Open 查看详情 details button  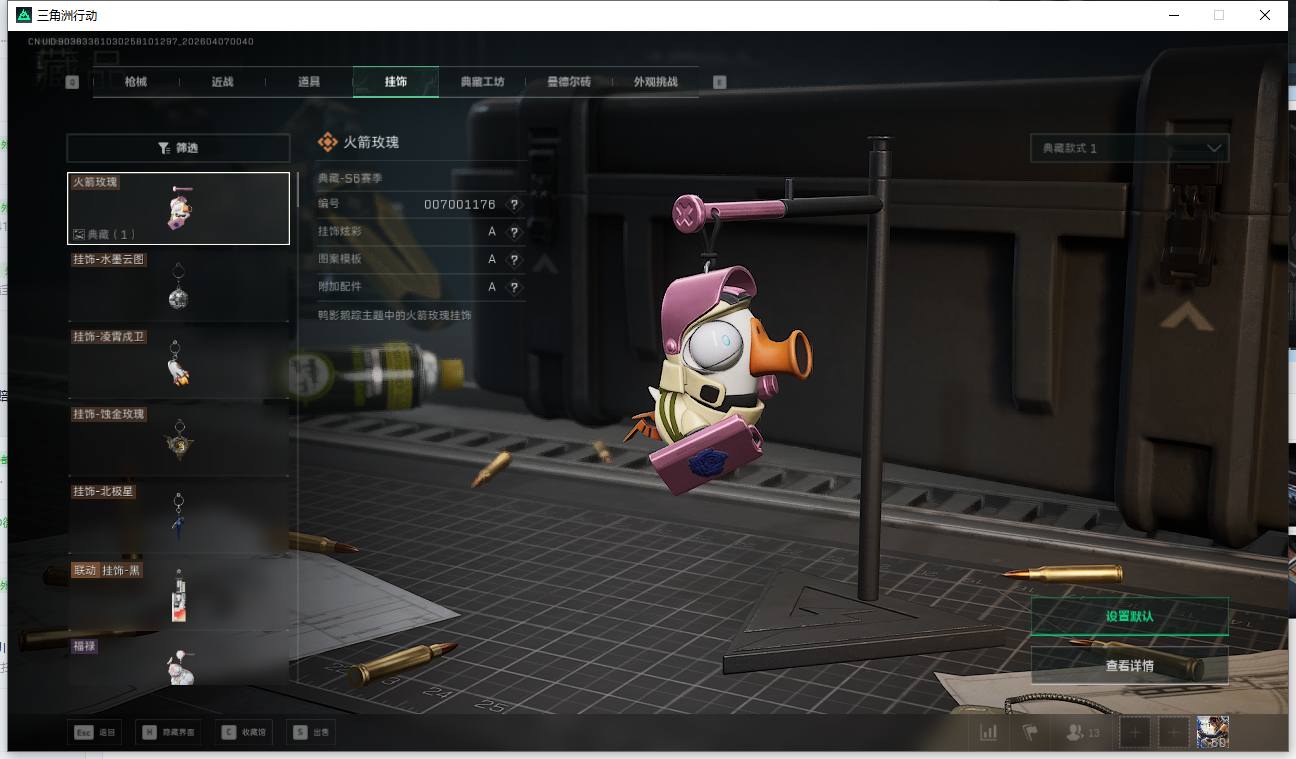pos(1130,665)
